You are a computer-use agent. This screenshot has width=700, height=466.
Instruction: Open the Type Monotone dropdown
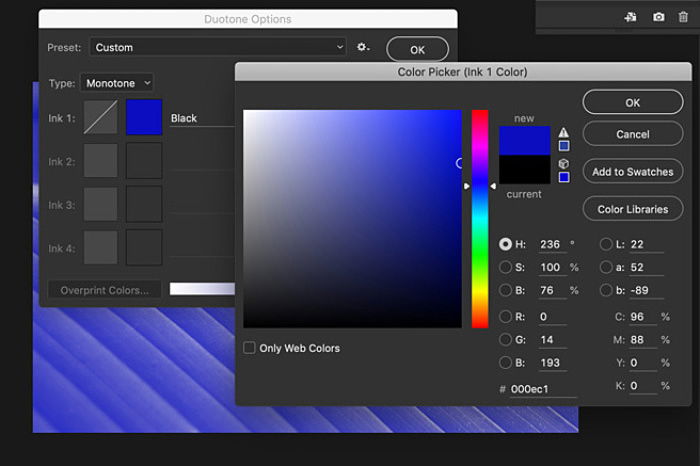117,83
